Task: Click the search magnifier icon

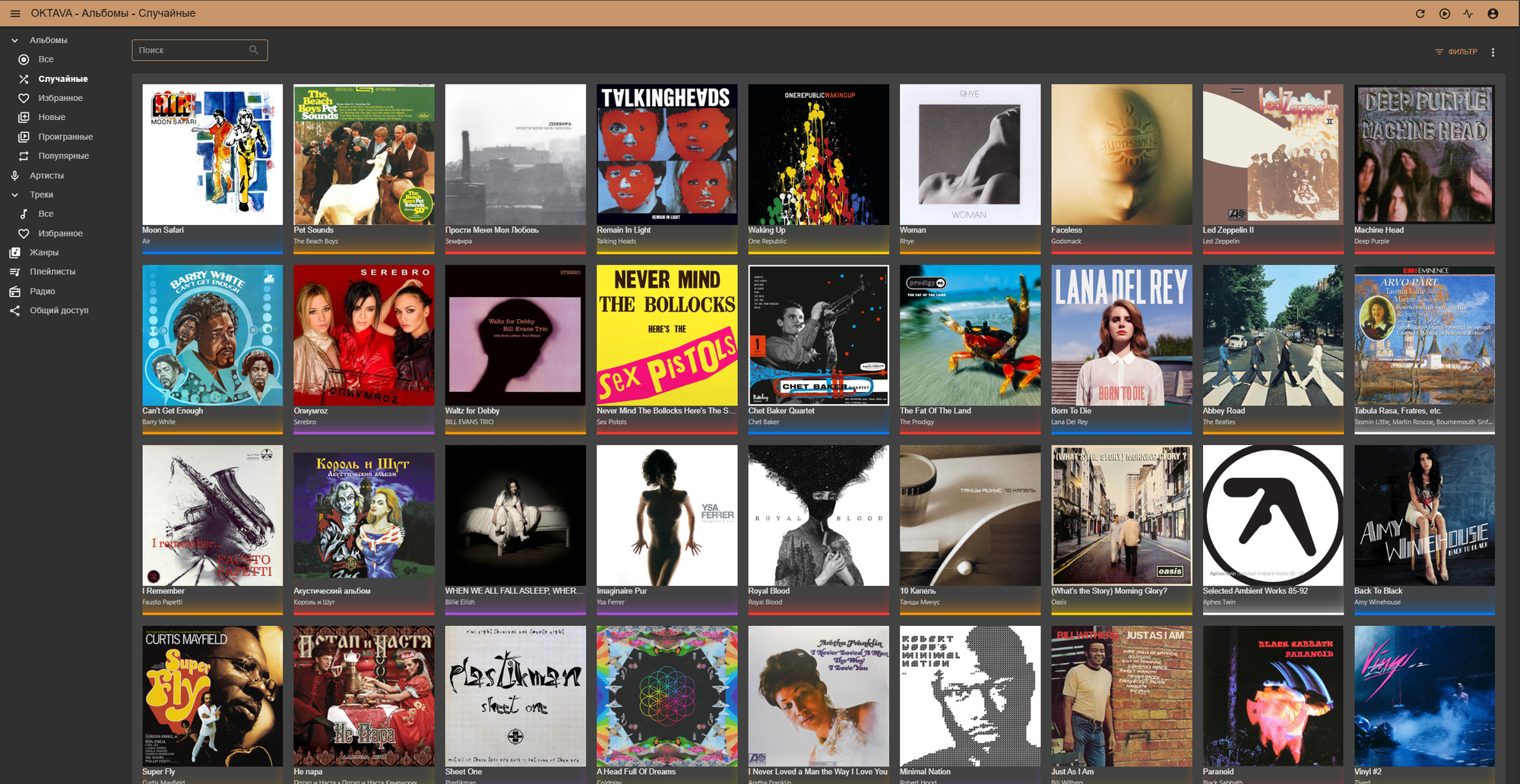Action: click(x=254, y=50)
